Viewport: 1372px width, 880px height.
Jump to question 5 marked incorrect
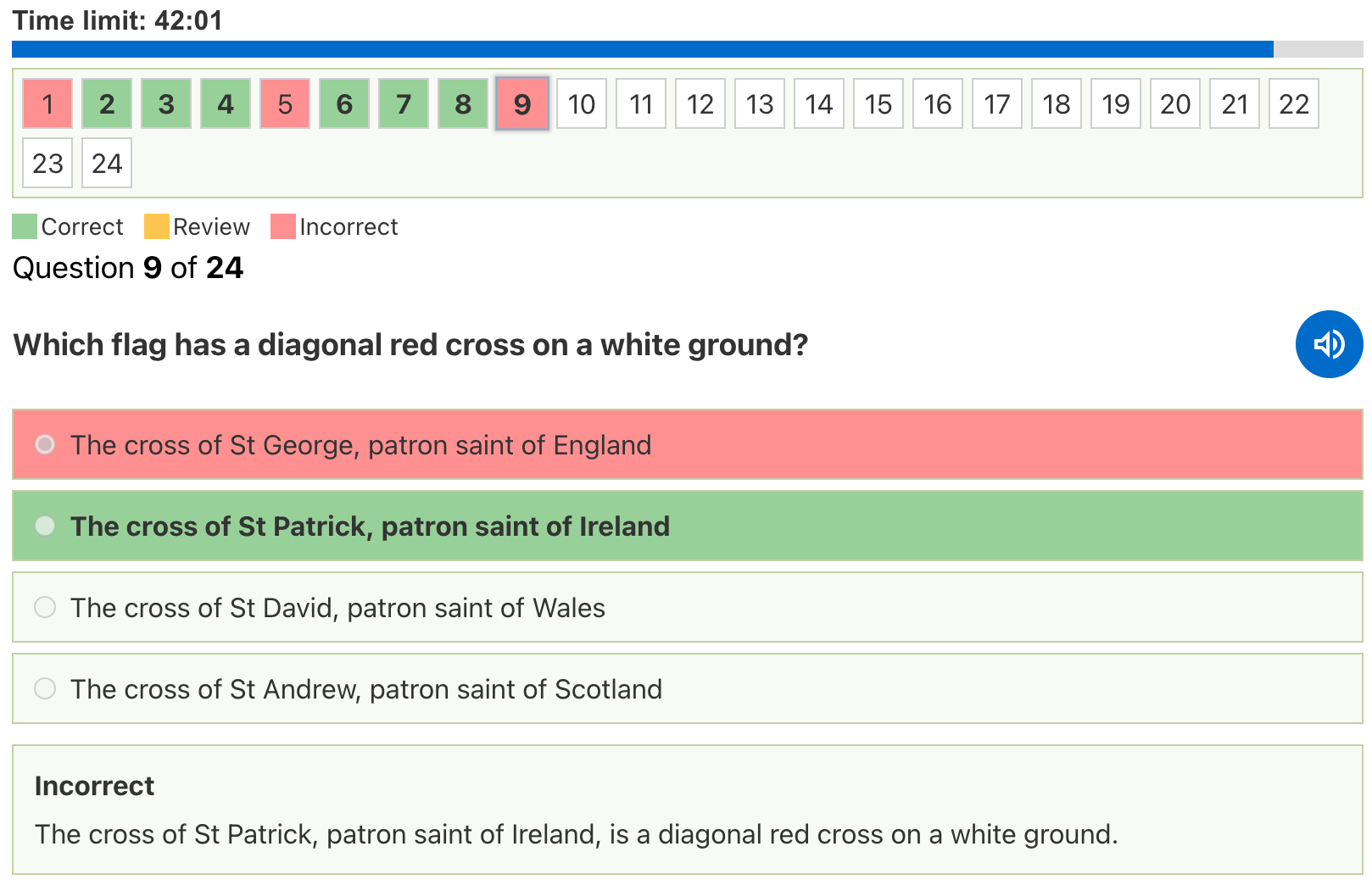tap(285, 103)
